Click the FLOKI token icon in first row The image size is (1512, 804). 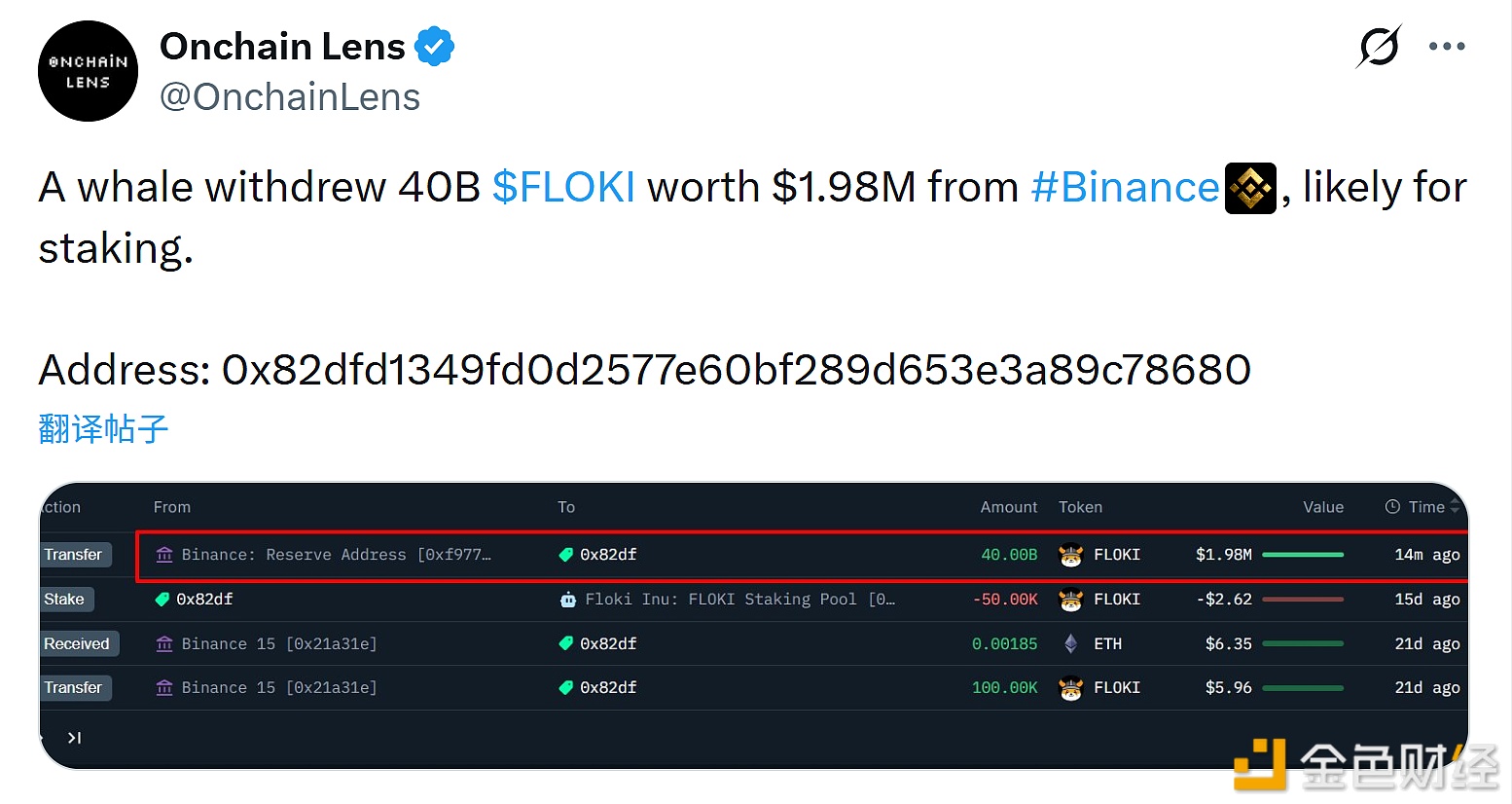click(x=1070, y=555)
